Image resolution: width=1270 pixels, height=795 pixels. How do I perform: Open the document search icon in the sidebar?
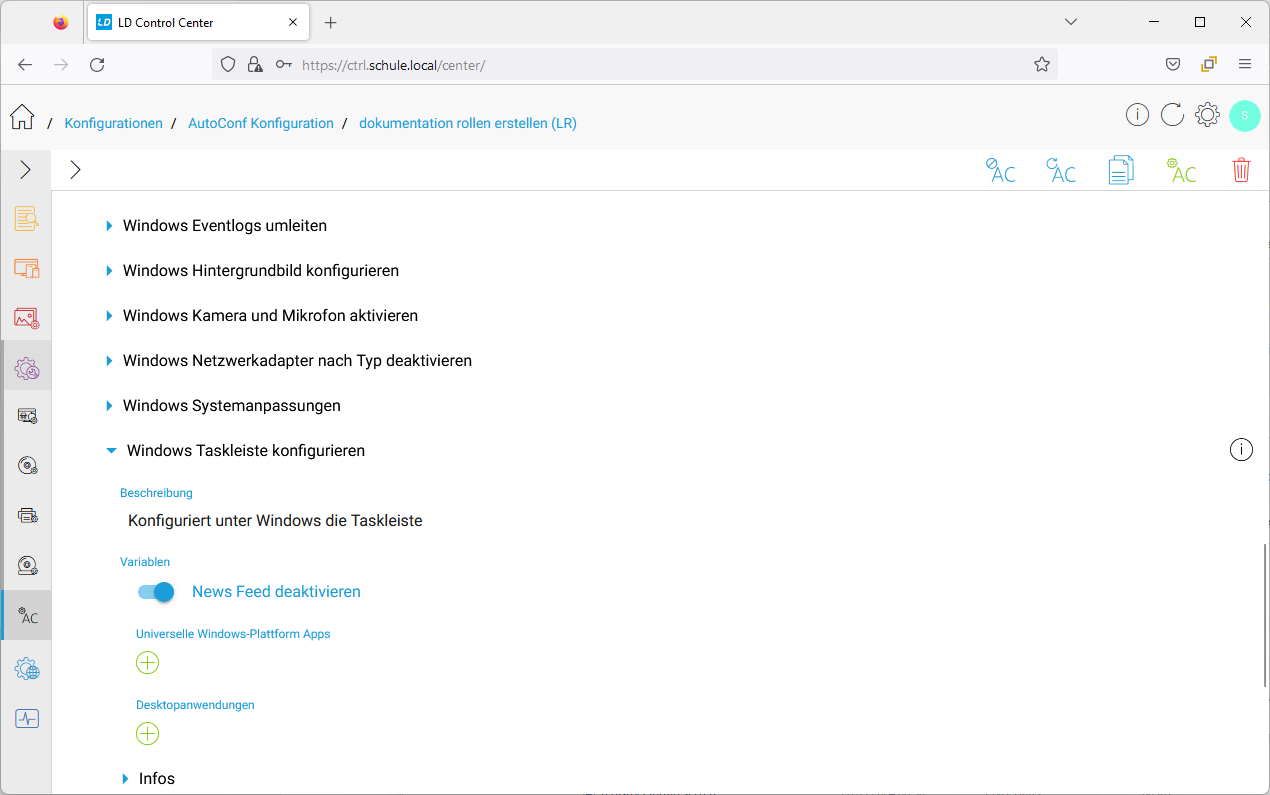click(26, 219)
